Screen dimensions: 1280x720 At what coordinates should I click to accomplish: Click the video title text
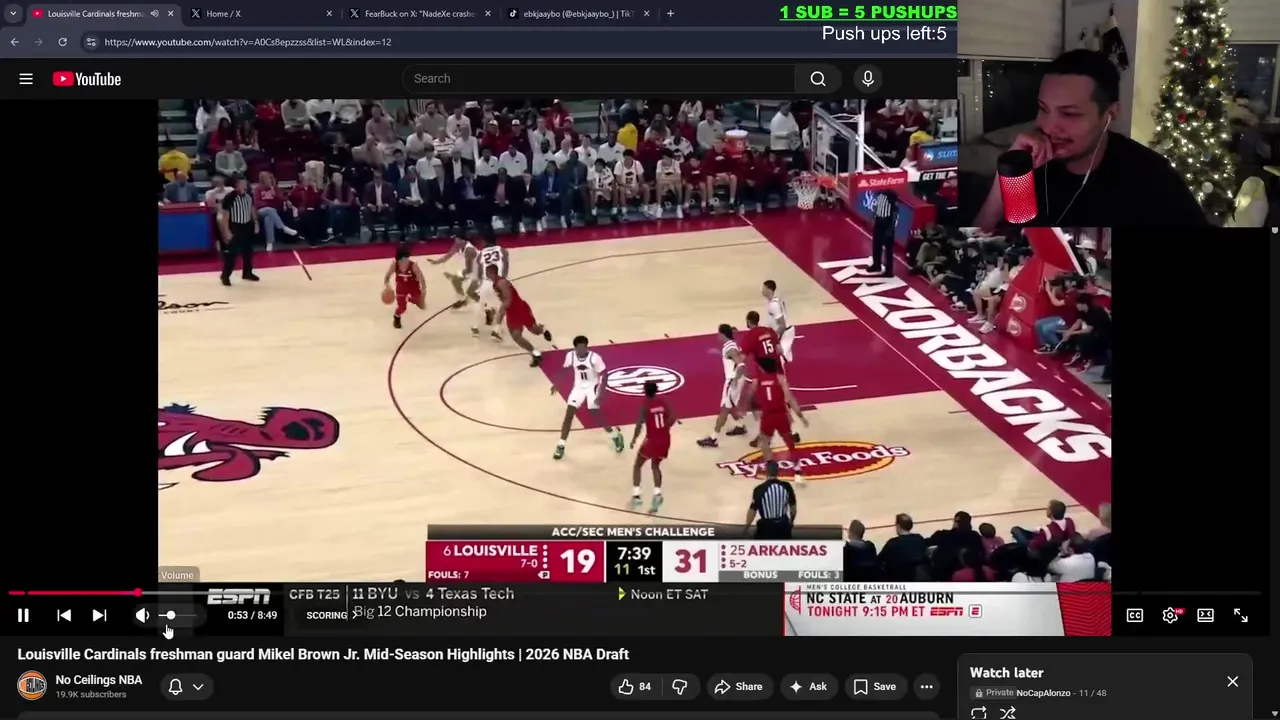[x=323, y=654]
